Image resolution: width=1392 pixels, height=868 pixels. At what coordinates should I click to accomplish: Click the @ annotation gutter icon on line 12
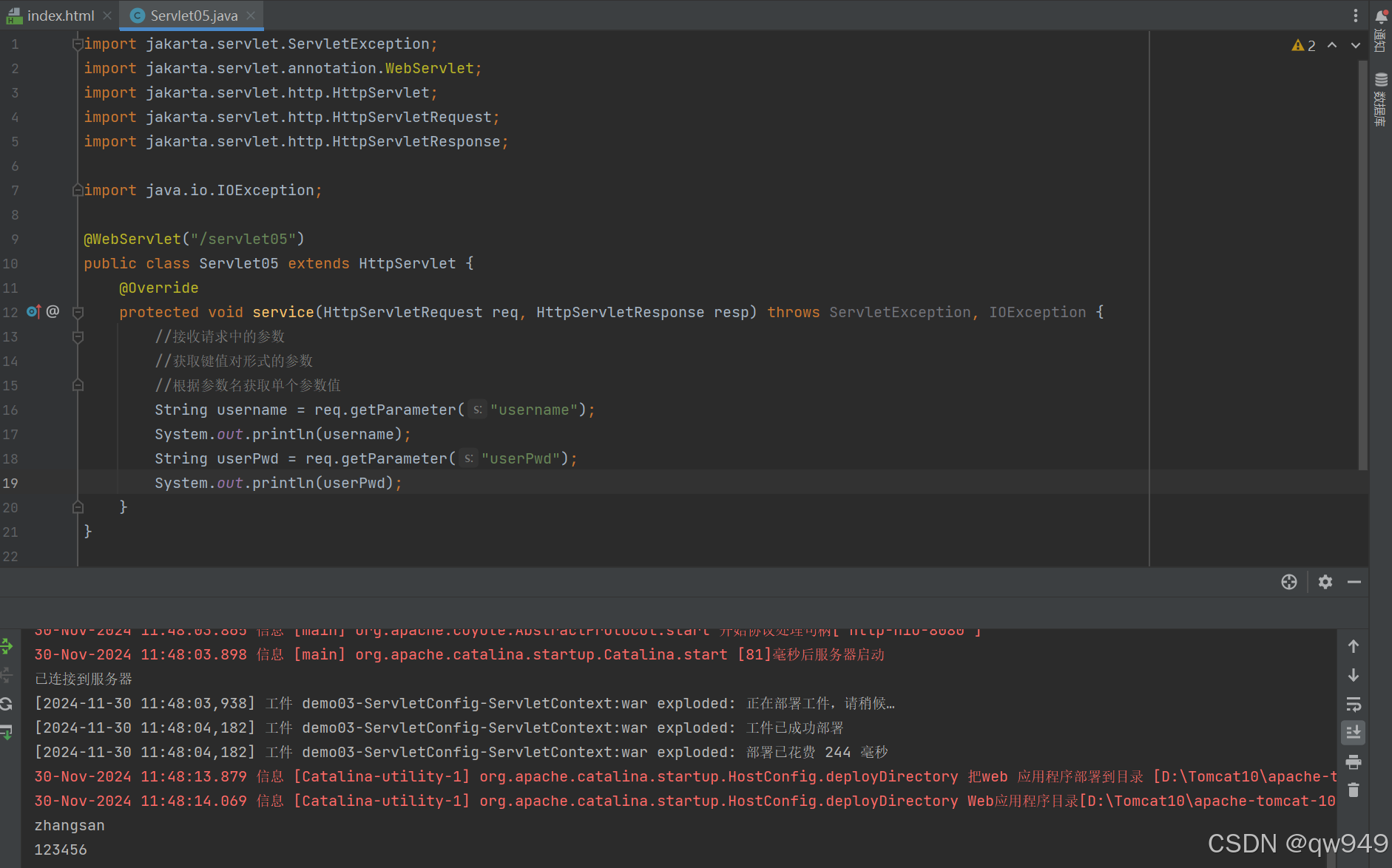(x=53, y=311)
